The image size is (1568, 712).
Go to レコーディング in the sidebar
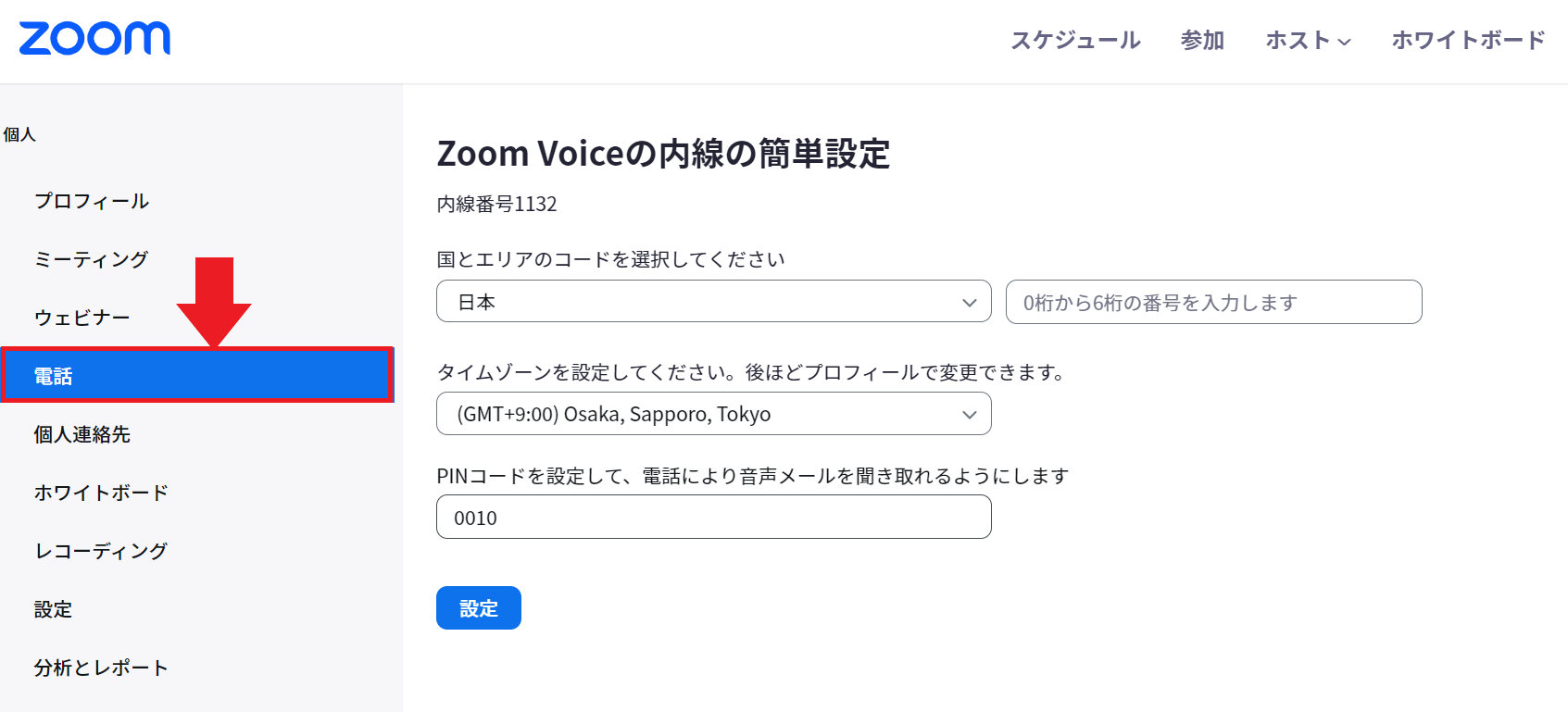[101, 551]
